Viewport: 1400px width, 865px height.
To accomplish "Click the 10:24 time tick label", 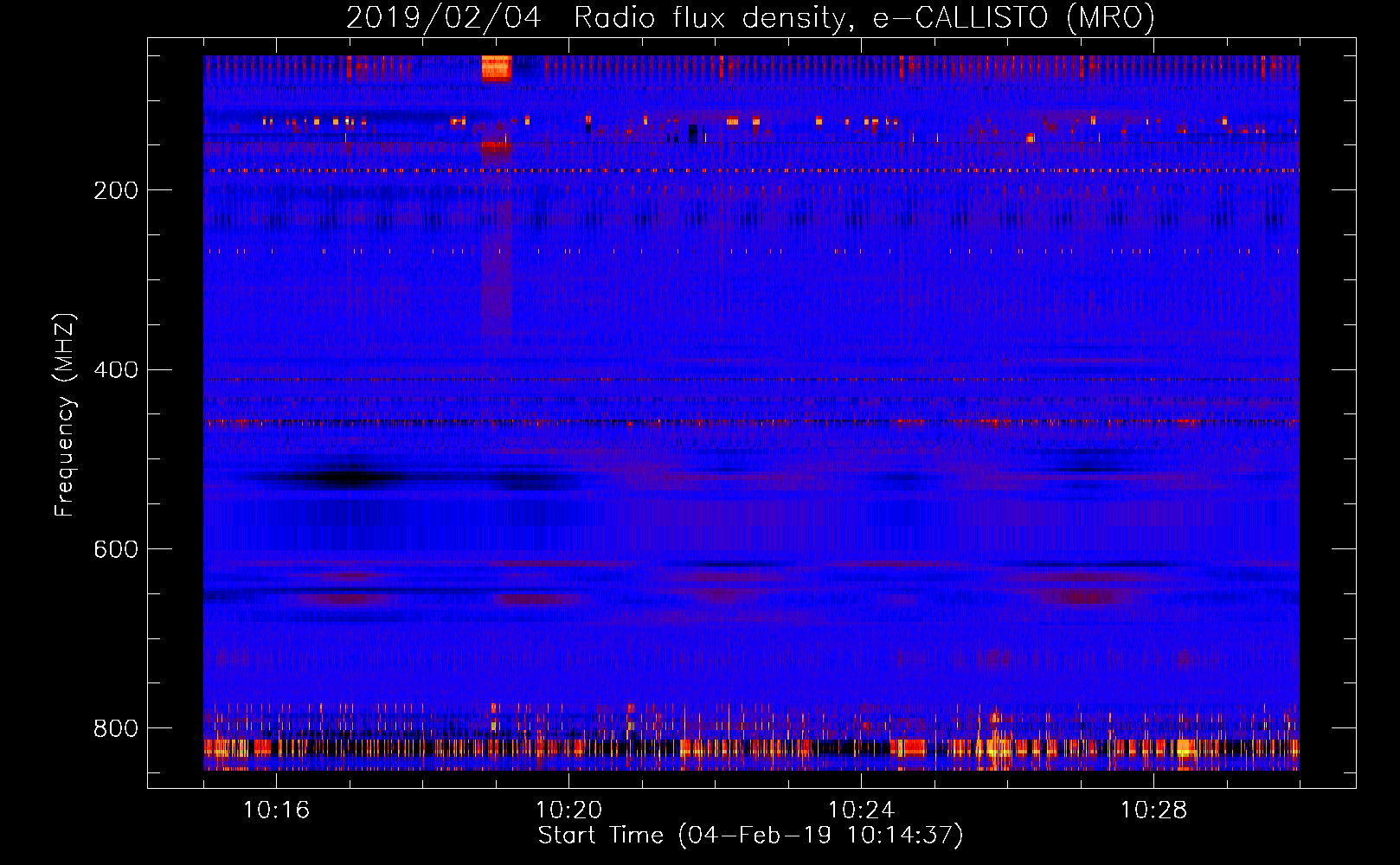I will pos(861,811).
